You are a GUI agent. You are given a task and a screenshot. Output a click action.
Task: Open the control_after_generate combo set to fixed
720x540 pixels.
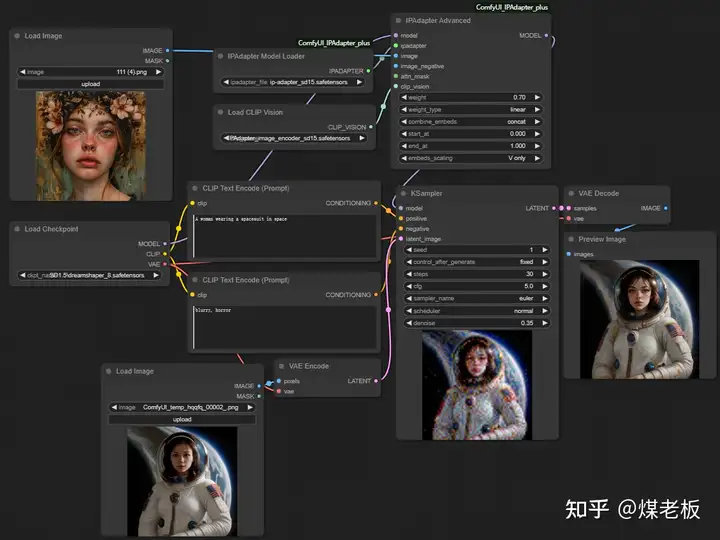[x=477, y=262]
